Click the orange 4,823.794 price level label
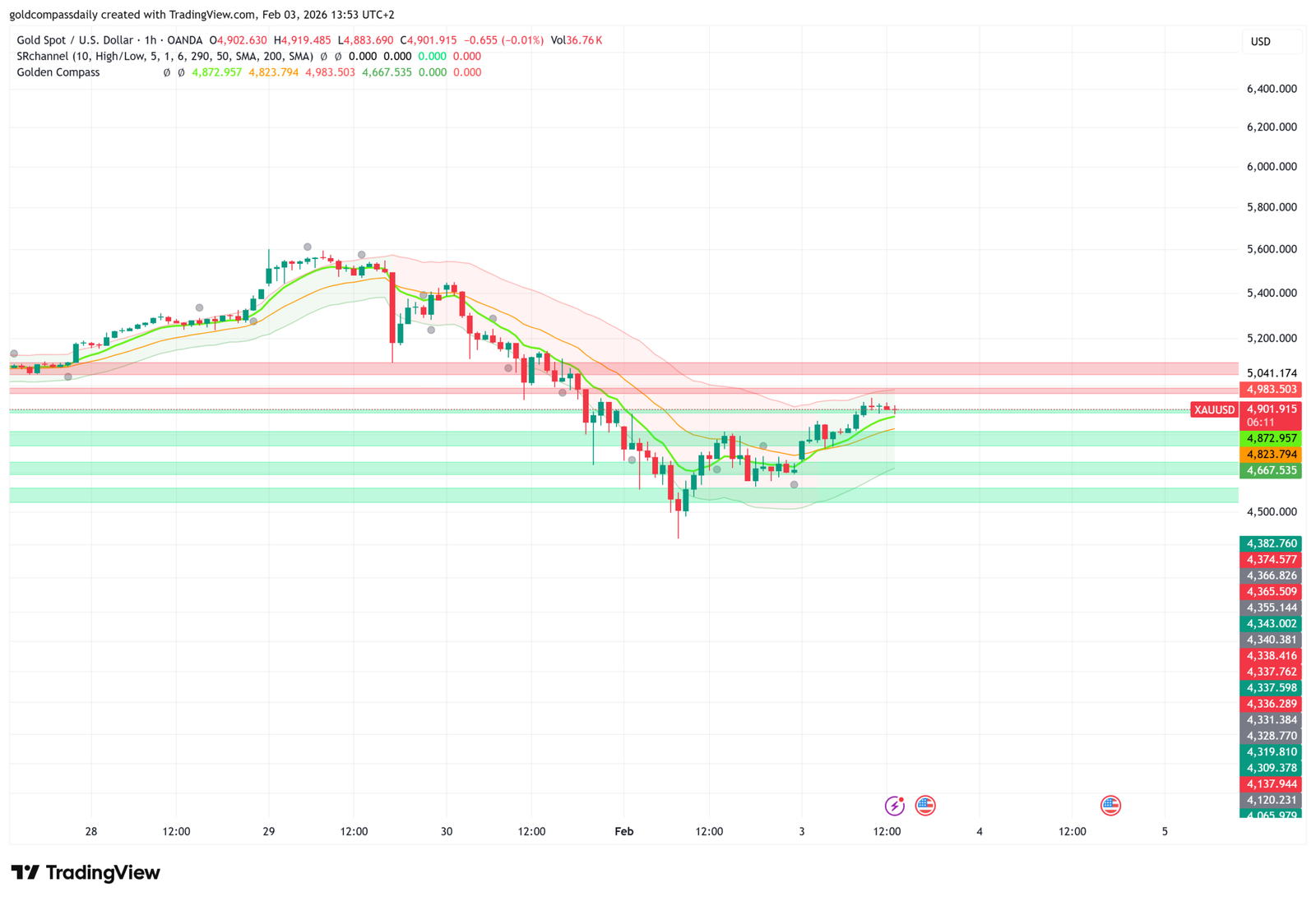The height and width of the screenshot is (901, 1316). click(x=1272, y=454)
